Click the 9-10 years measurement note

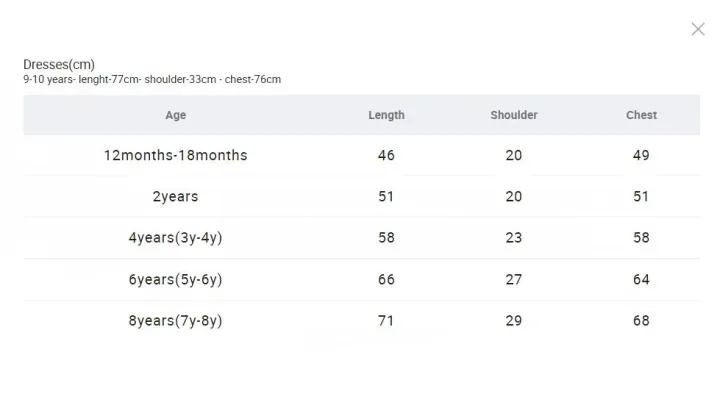pyautogui.click(x=152, y=80)
